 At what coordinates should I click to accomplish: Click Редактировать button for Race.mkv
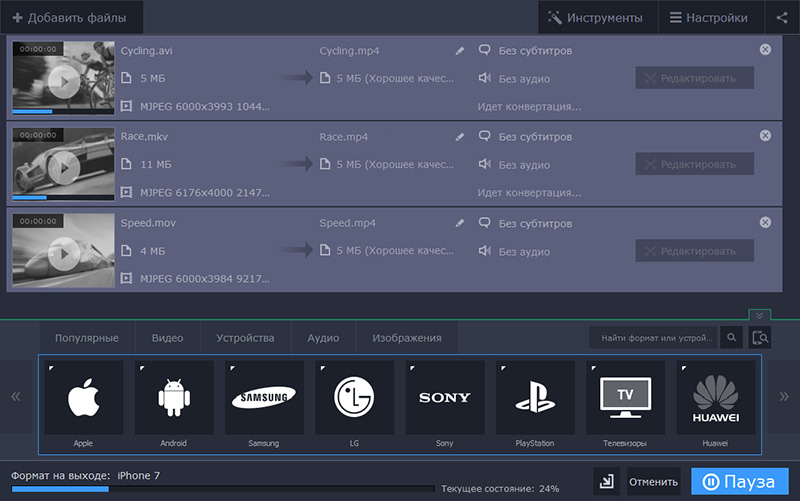click(x=694, y=164)
